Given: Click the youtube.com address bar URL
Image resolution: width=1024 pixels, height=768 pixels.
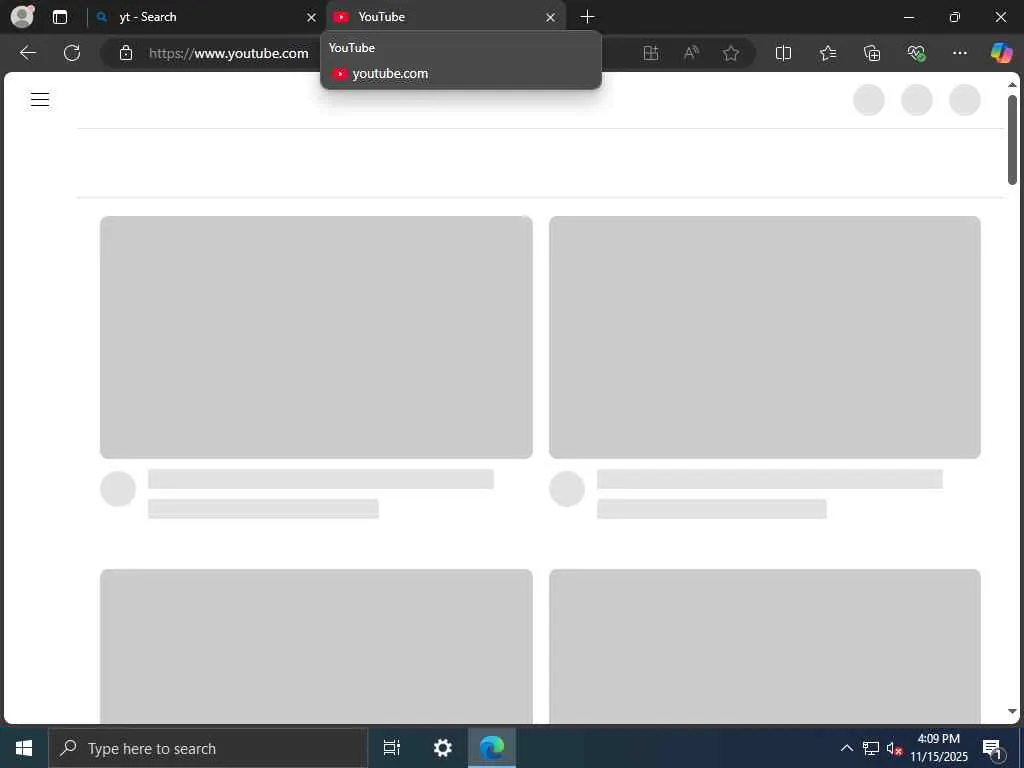Looking at the screenshot, I should (229, 54).
